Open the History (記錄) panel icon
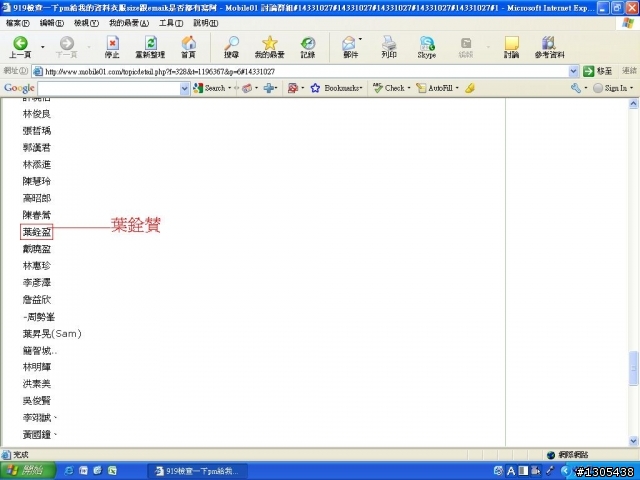The width and height of the screenshot is (640, 480). point(308,47)
